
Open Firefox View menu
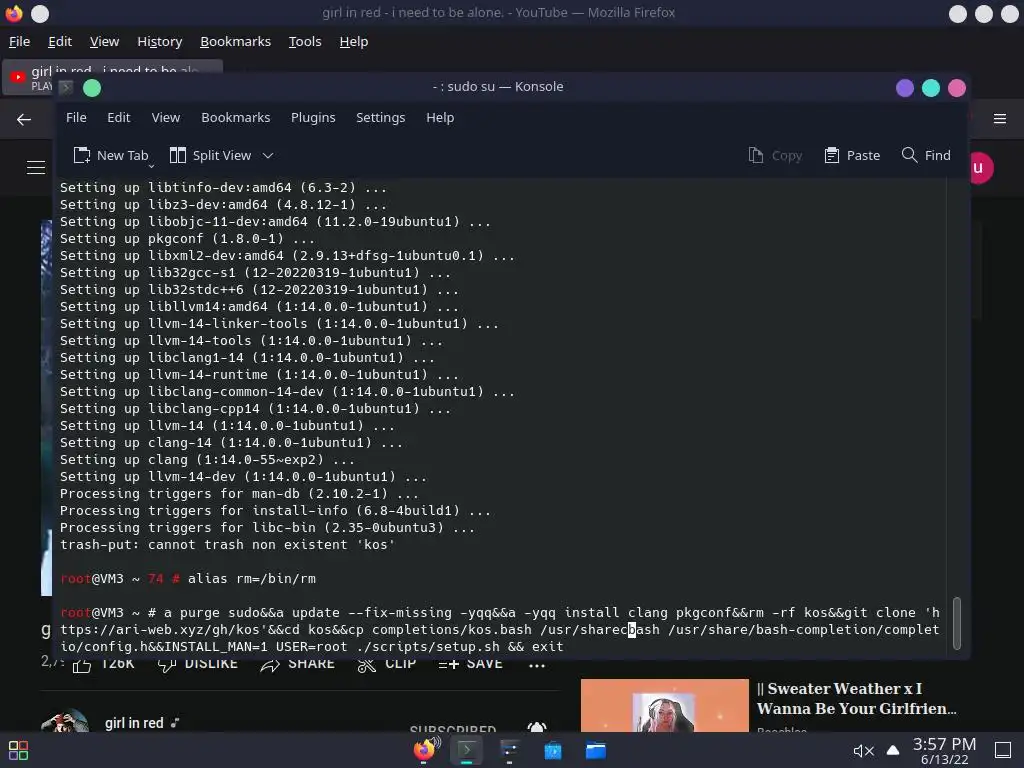[104, 41]
